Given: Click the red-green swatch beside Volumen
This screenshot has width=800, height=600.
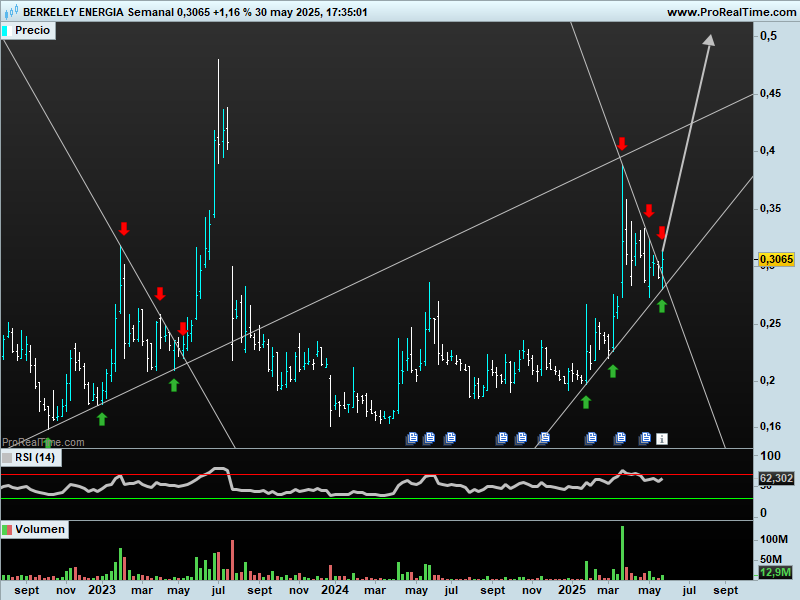Looking at the screenshot, I should (7, 529).
